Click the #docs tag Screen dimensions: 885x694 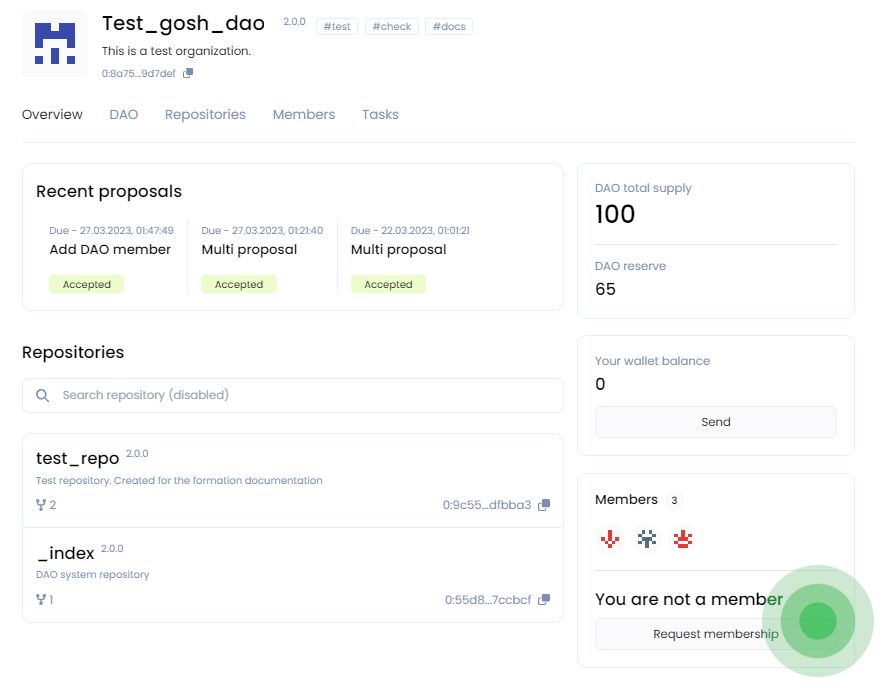pos(448,27)
